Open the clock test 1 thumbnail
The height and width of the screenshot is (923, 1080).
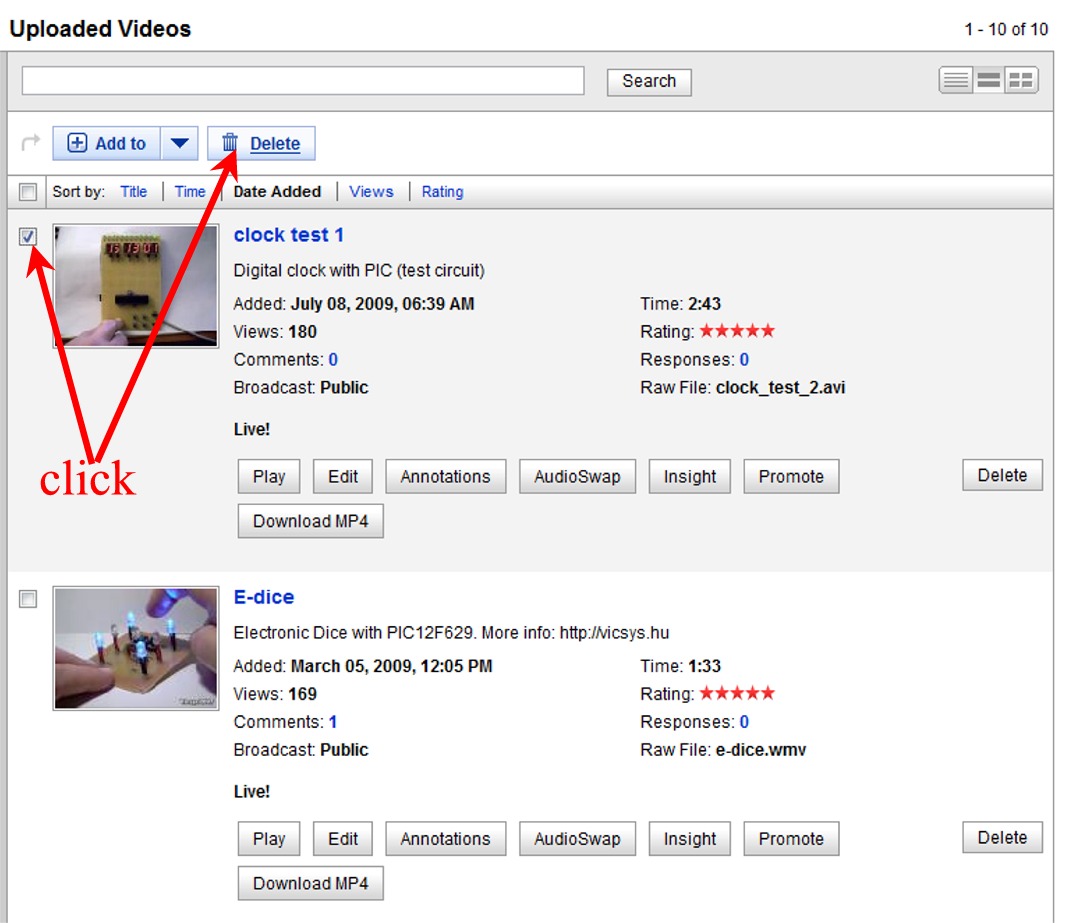point(136,286)
